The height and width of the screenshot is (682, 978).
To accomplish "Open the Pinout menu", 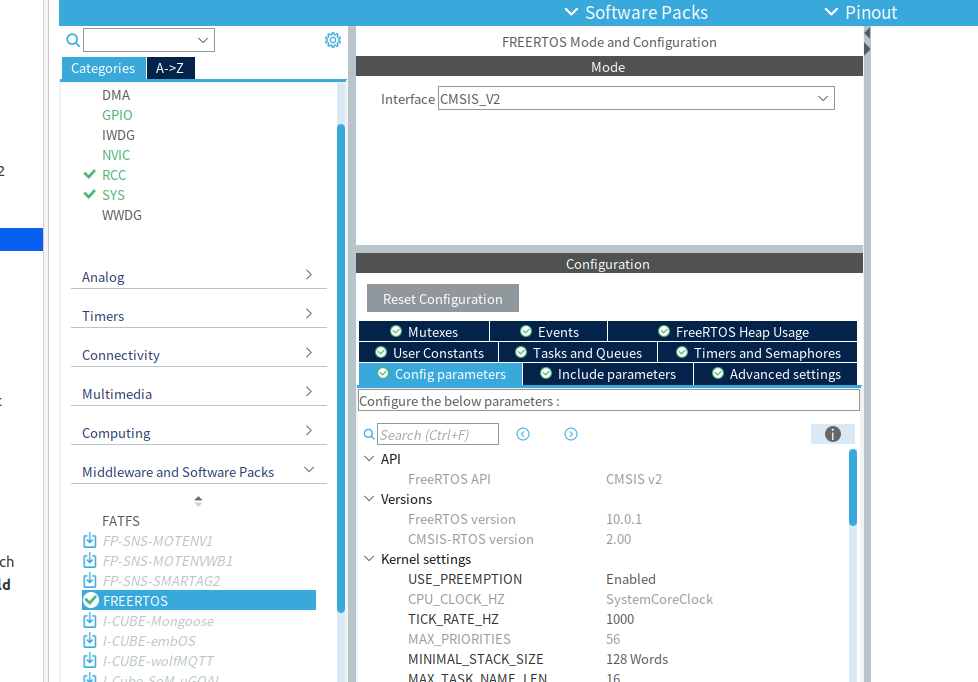I will tap(861, 12).
